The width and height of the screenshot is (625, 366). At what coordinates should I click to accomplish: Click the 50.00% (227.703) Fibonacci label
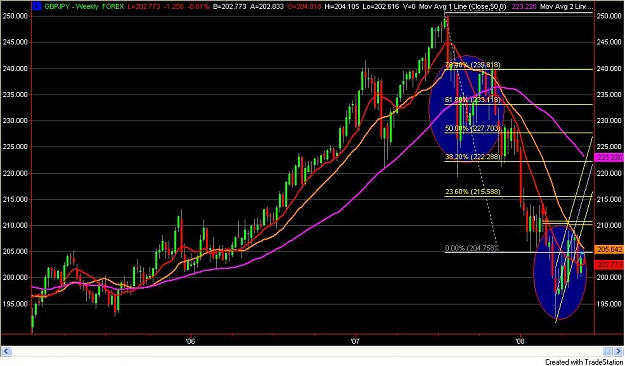click(473, 128)
